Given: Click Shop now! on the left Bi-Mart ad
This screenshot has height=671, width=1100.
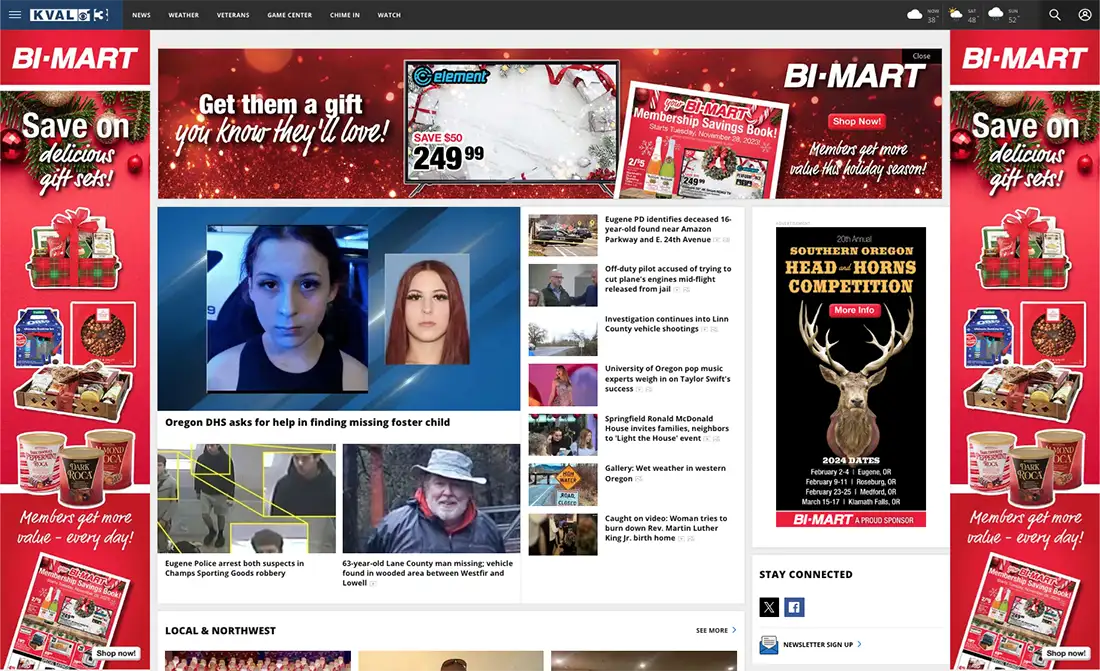Looking at the screenshot, I should [116, 653].
